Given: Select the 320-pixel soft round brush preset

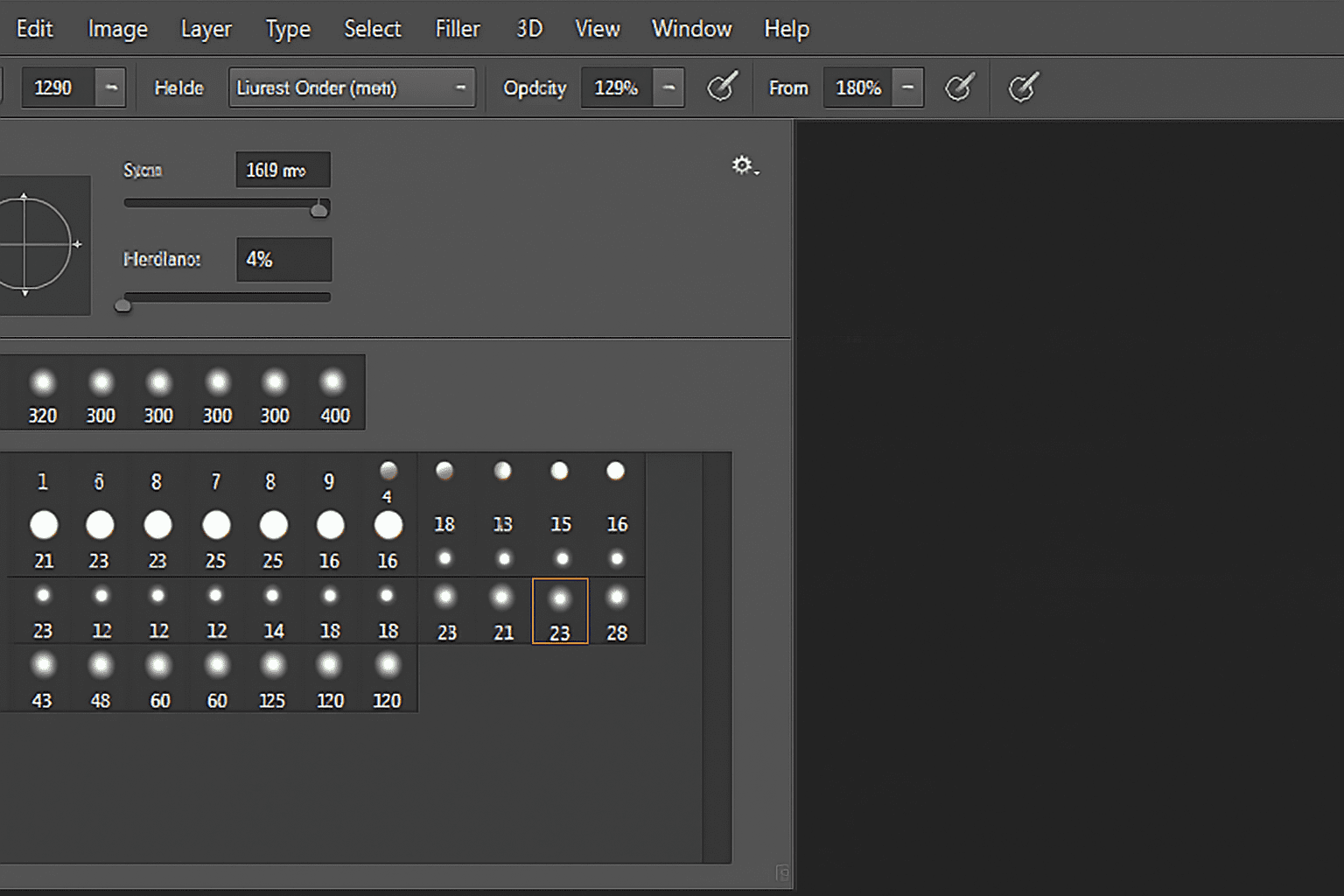Looking at the screenshot, I should click(x=42, y=382).
